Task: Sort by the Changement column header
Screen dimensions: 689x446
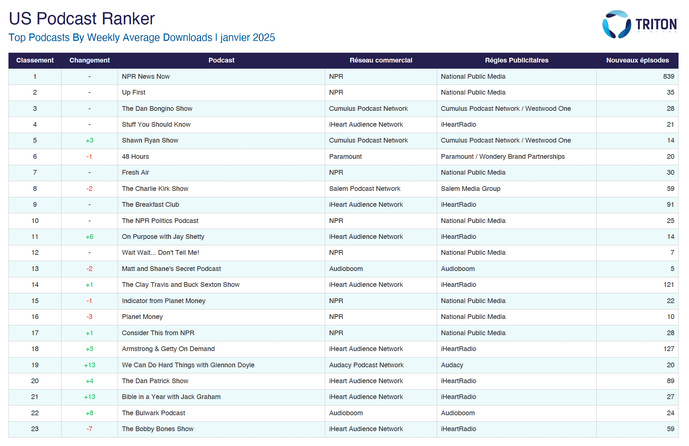Action: coord(89,60)
